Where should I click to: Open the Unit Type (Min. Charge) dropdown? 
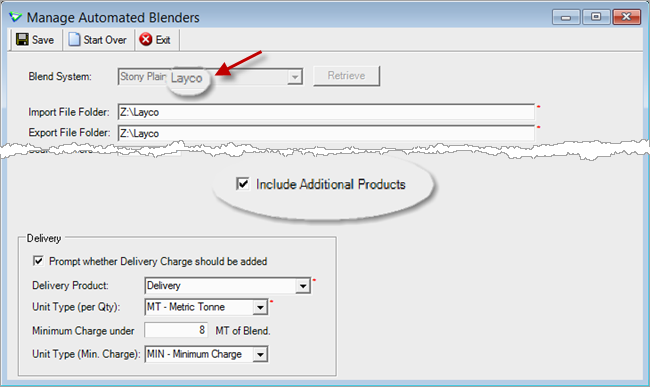tap(260, 355)
